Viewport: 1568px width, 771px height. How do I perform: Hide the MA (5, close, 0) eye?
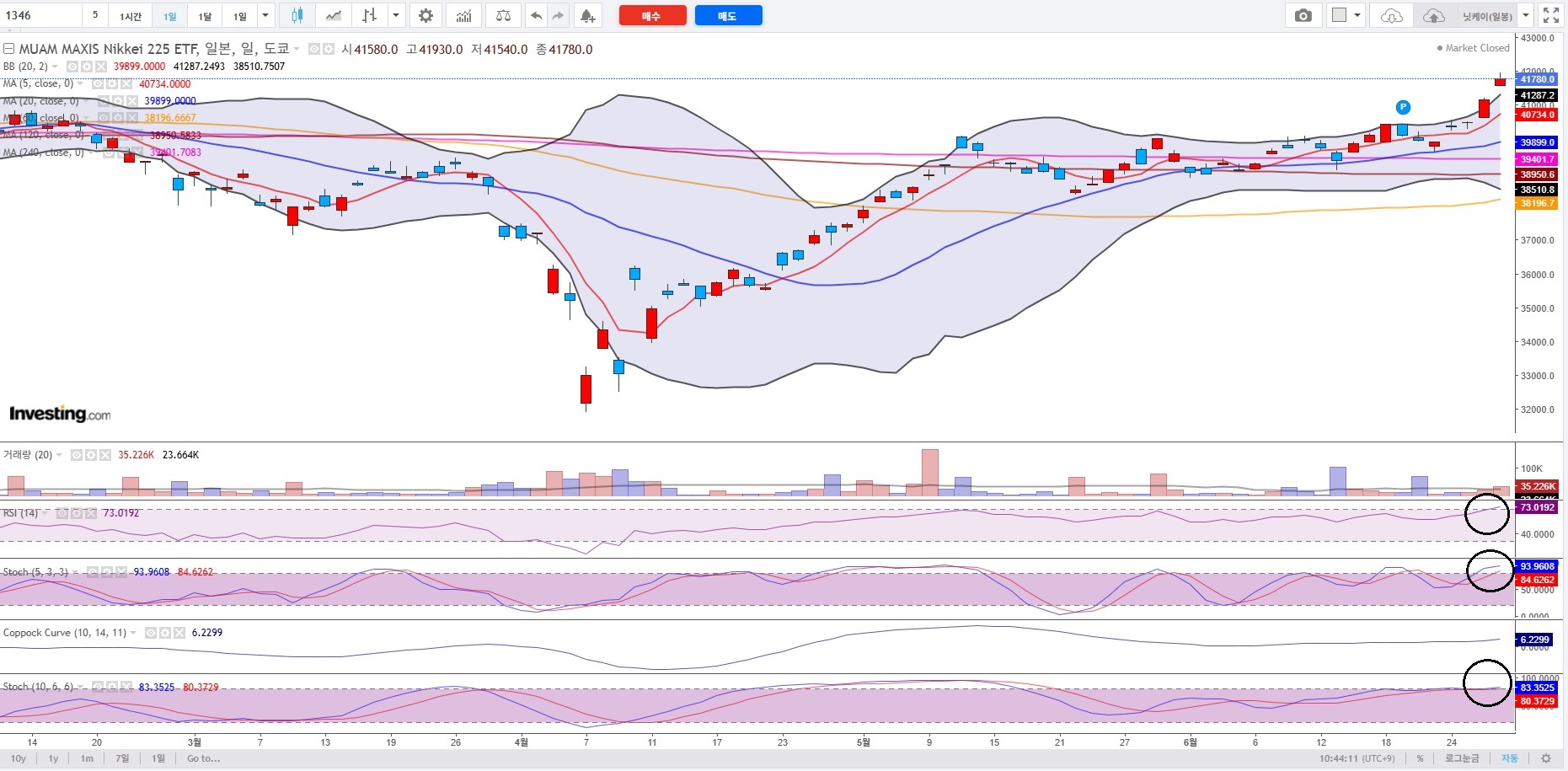pyautogui.click(x=98, y=83)
